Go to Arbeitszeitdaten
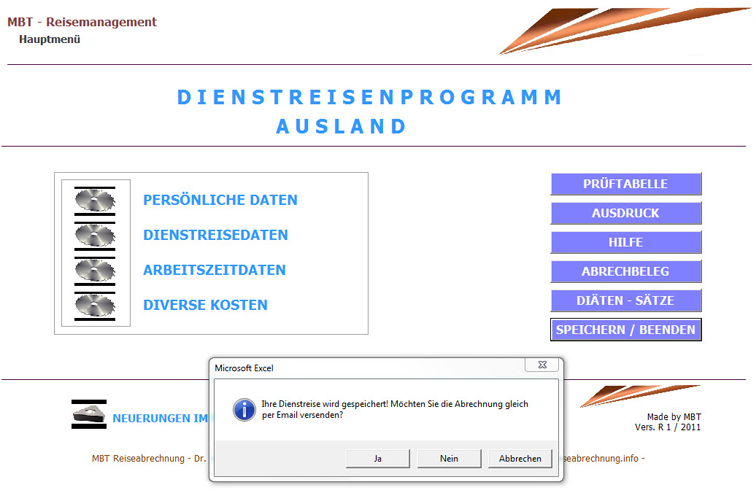756x501 pixels. [x=214, y=270]
